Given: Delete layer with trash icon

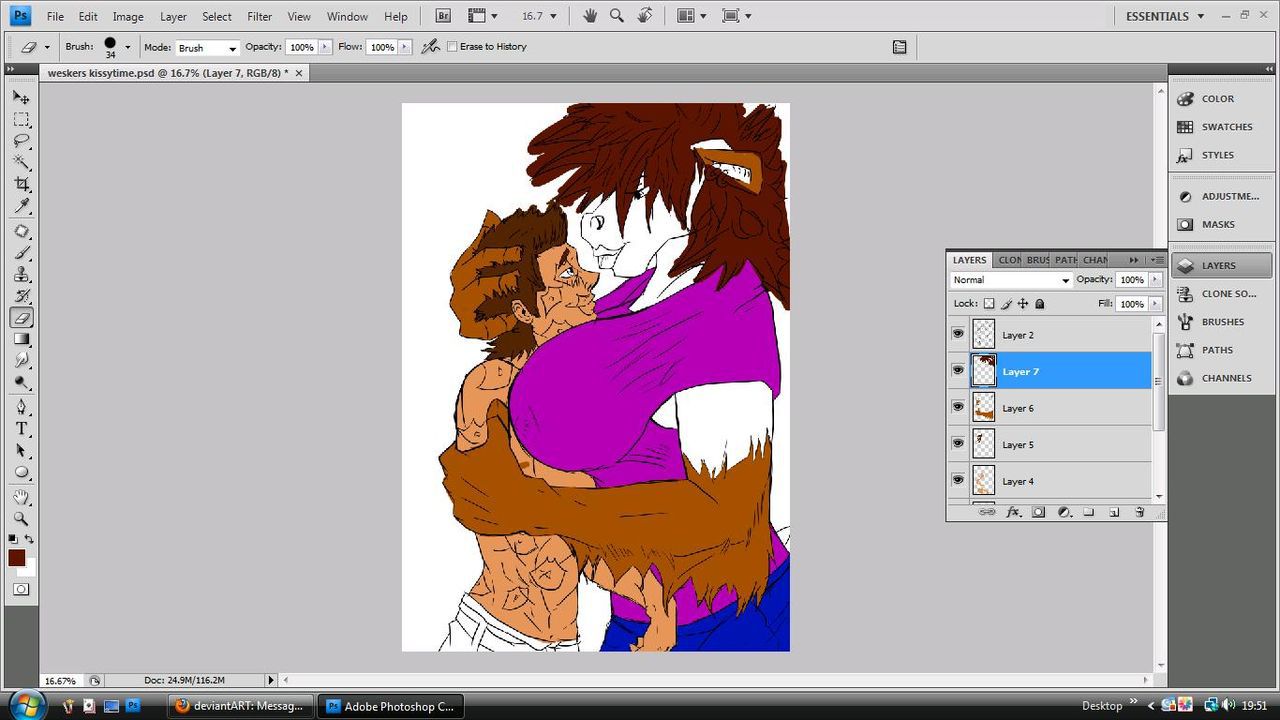Looking at the screenshot, I should coord(1139,512).
